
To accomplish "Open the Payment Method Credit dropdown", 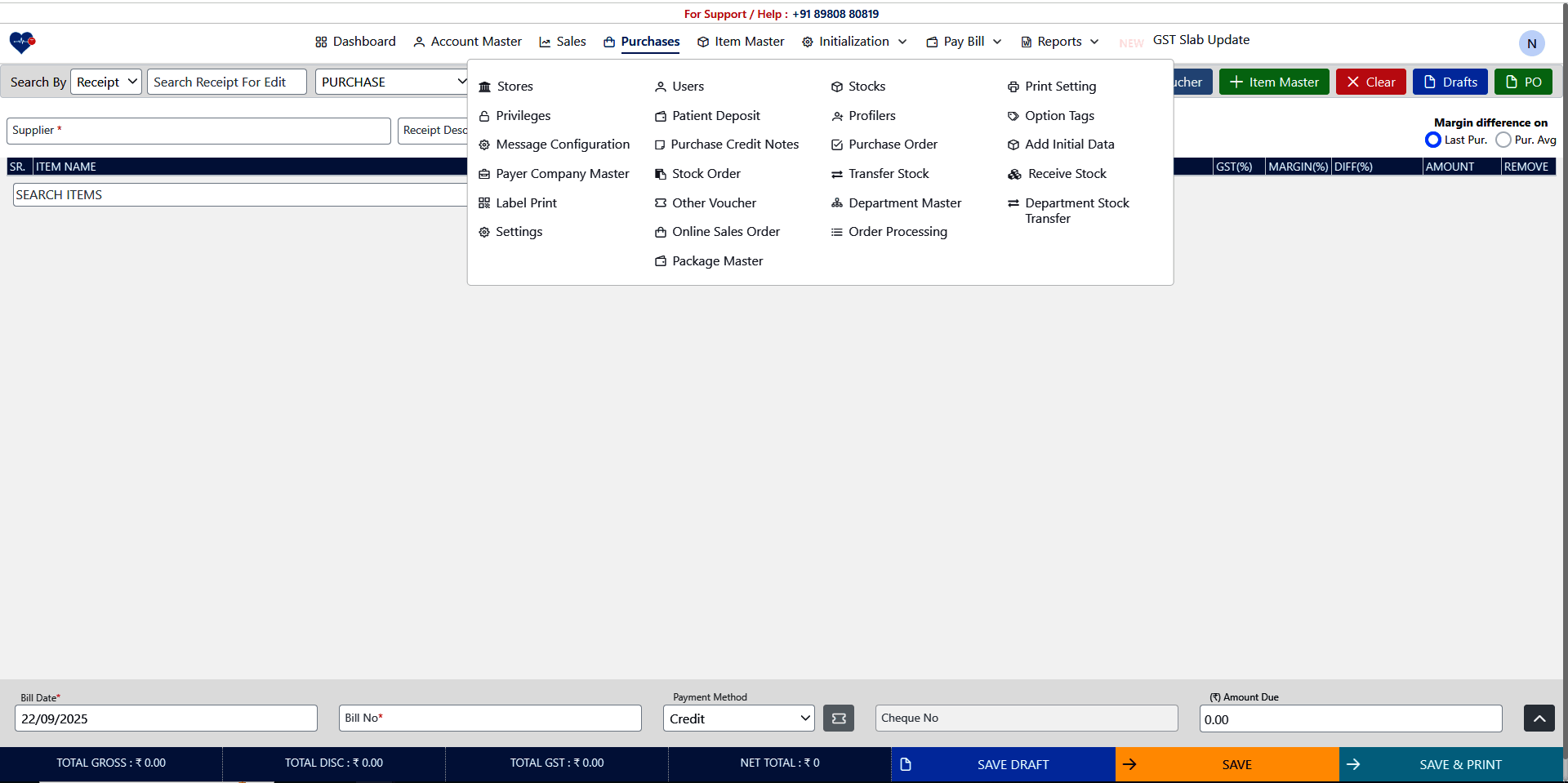I will tap(738, 718).
